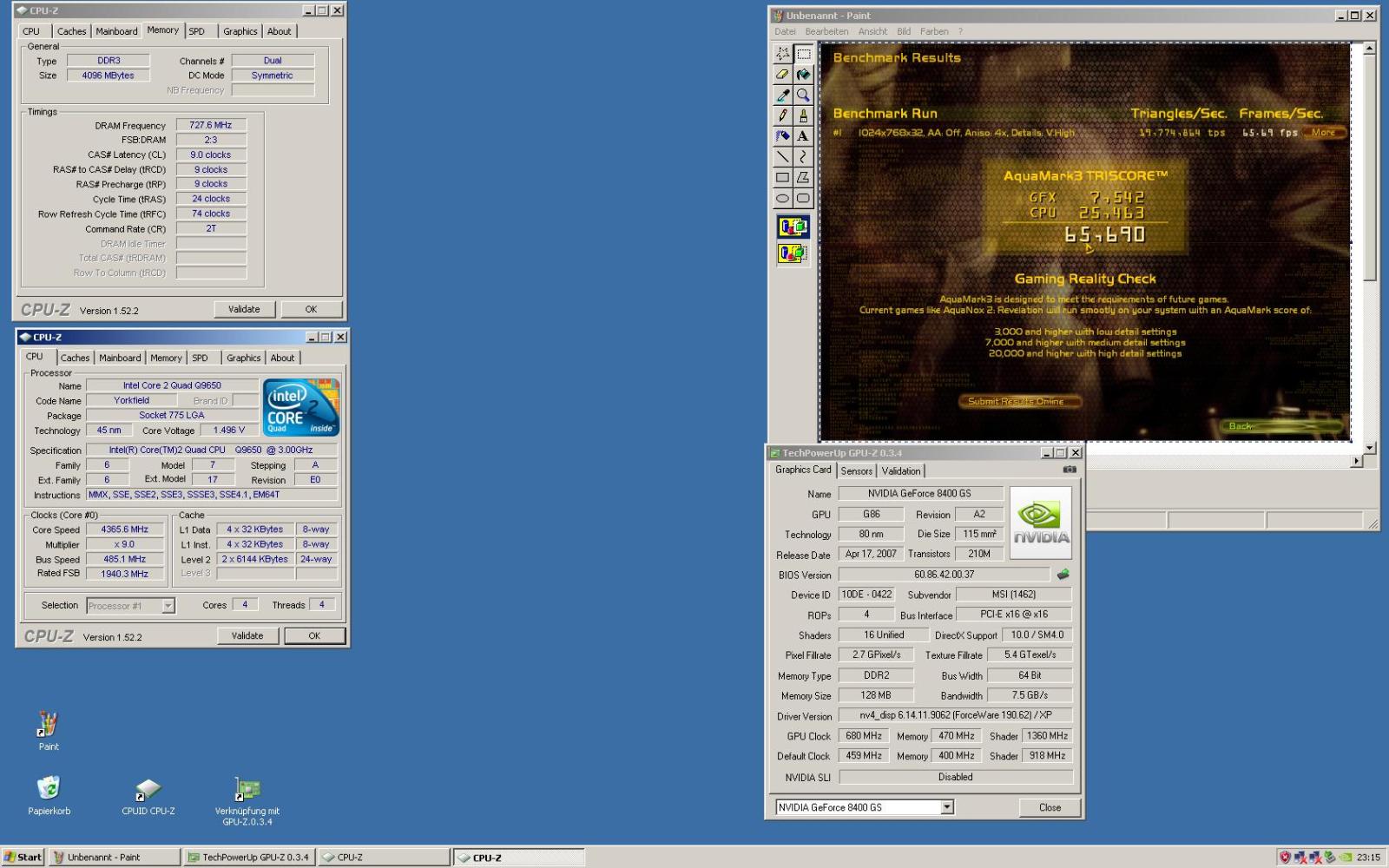Click the Paint vertical scrollbar thumb
Viewport: 1389px width, 868px height.
(1369, 168)
